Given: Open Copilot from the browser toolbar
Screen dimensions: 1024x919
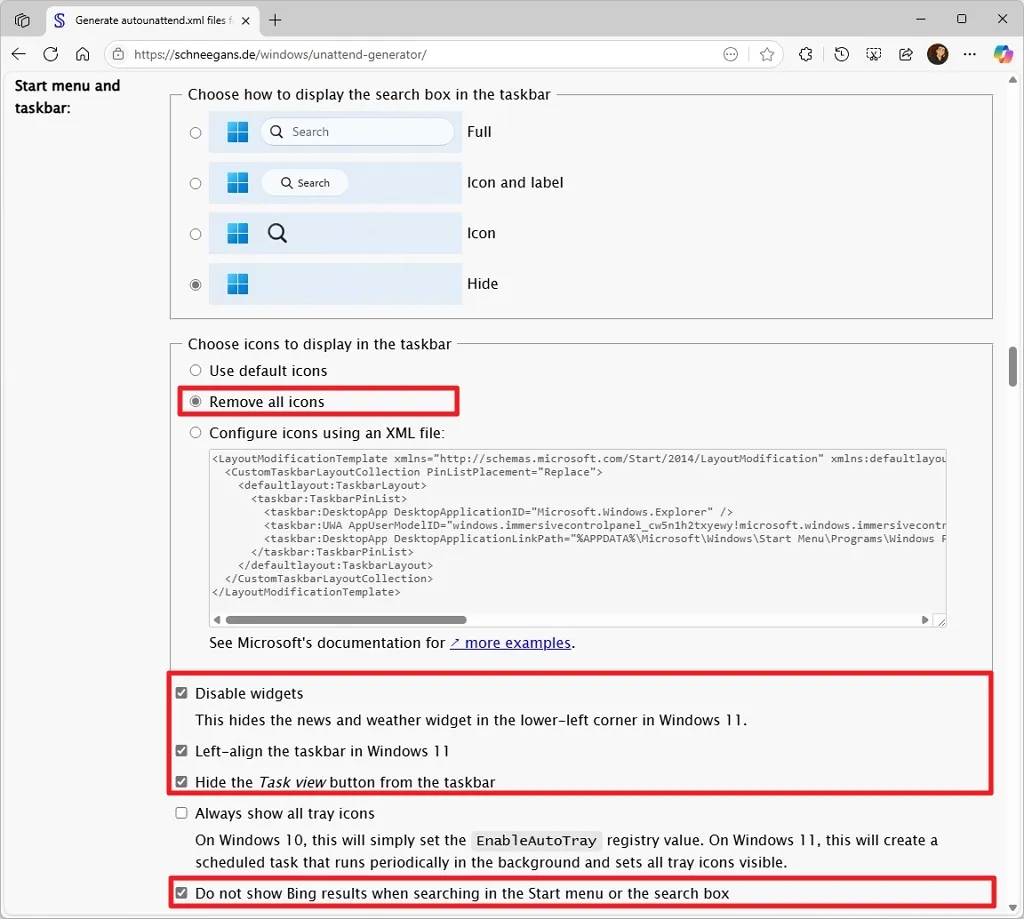Looking at the screenshot, I should (1003, 54).
